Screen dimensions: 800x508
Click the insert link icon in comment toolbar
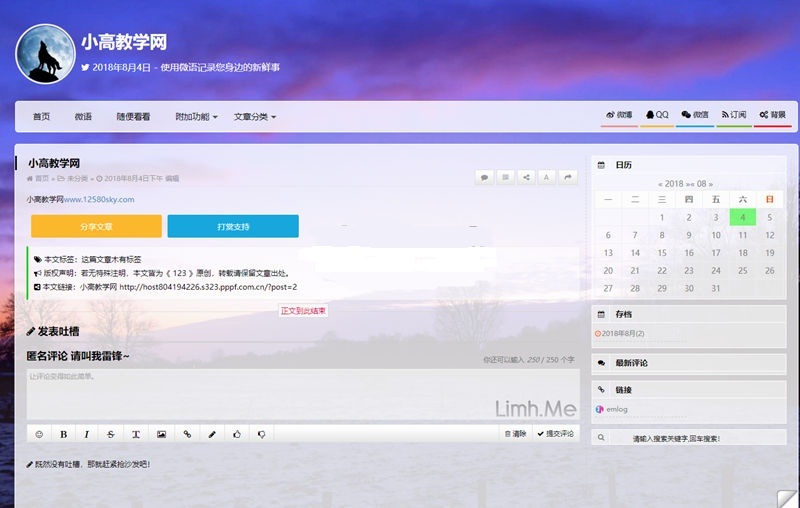coord(186,434)
